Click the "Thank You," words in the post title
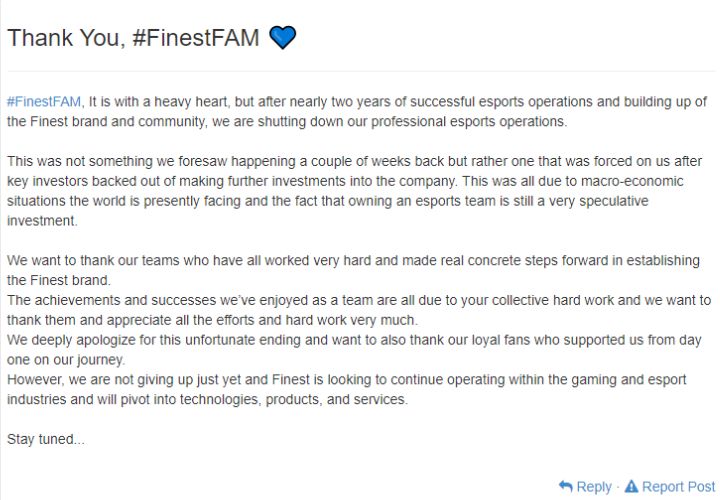Viewport: 720px width, 500px height. click(66, 38)
